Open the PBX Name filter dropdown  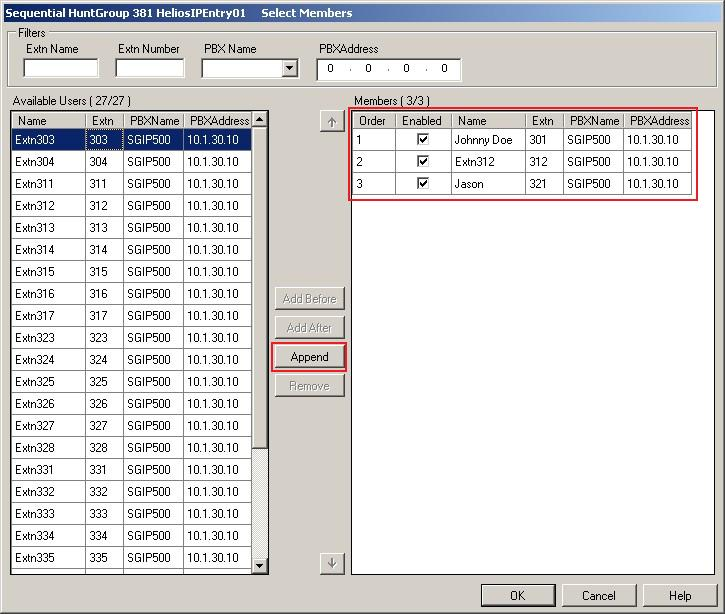pyautogui.click(x=290, y=69)
